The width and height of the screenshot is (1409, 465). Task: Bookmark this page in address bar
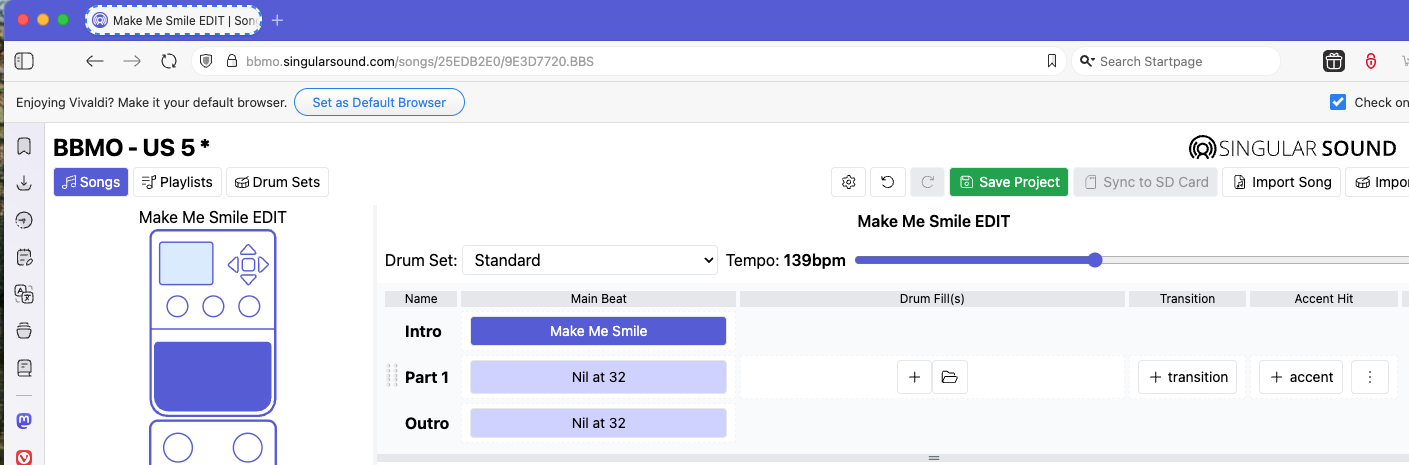[1052, 61]
